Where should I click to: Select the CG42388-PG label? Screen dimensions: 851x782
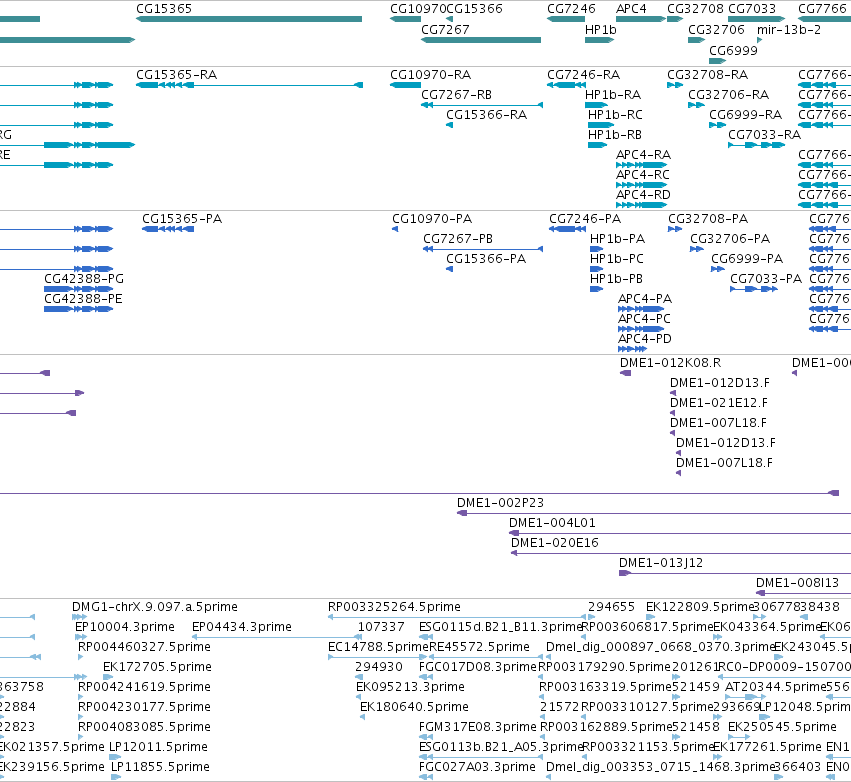(84, 279)
